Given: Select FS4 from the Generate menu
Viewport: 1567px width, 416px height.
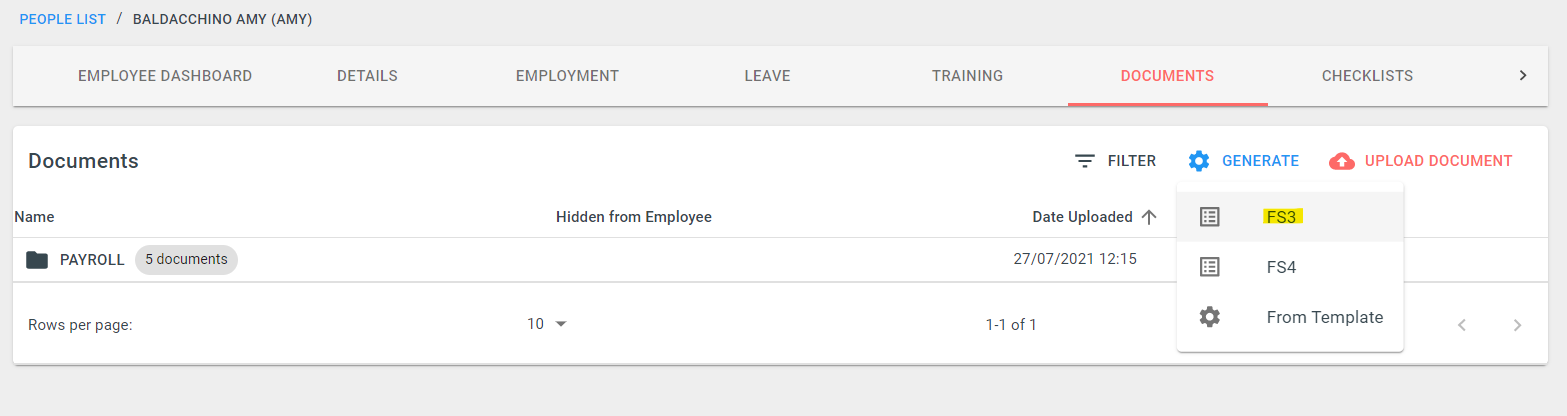Looking at the screenshot, I should [x=1290, y=267].
